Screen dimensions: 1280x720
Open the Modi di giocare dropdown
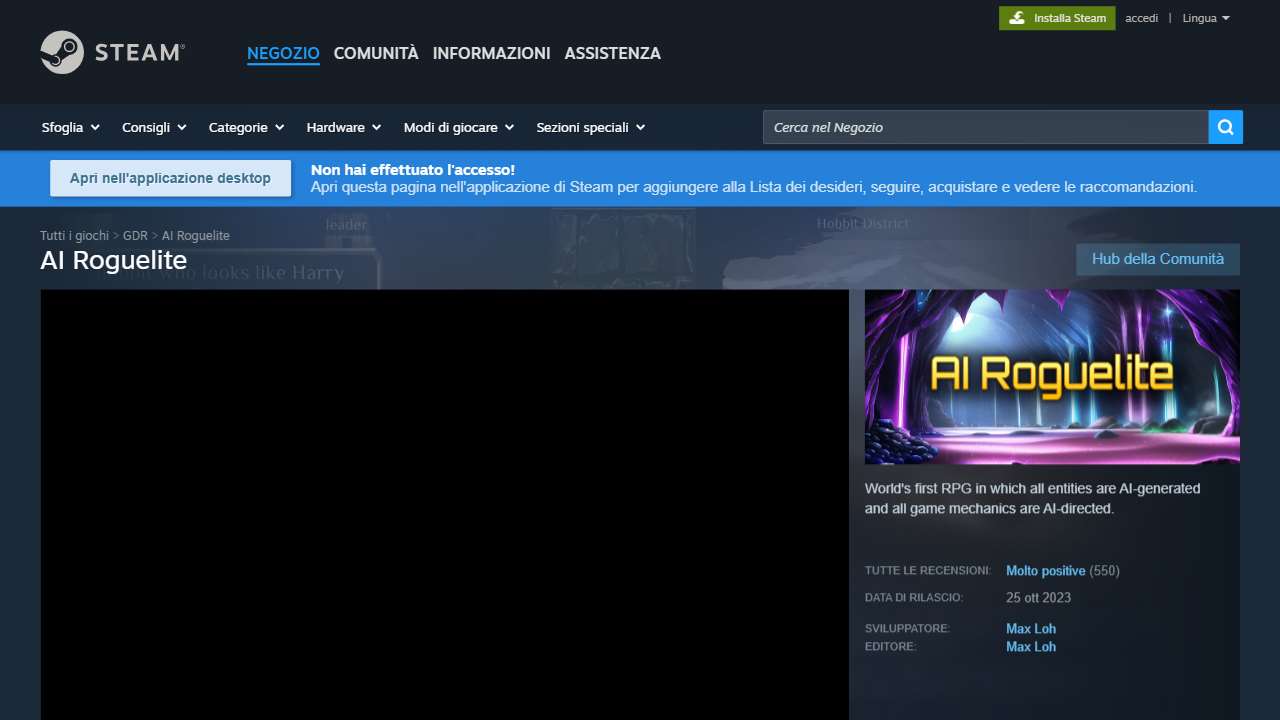[x=458, y=127]
